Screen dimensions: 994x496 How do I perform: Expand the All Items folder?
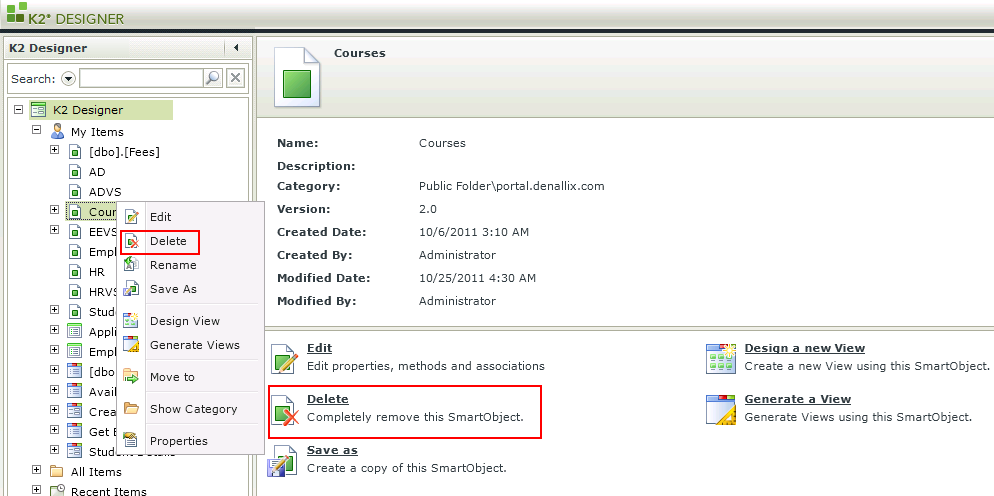click(36, 470)
